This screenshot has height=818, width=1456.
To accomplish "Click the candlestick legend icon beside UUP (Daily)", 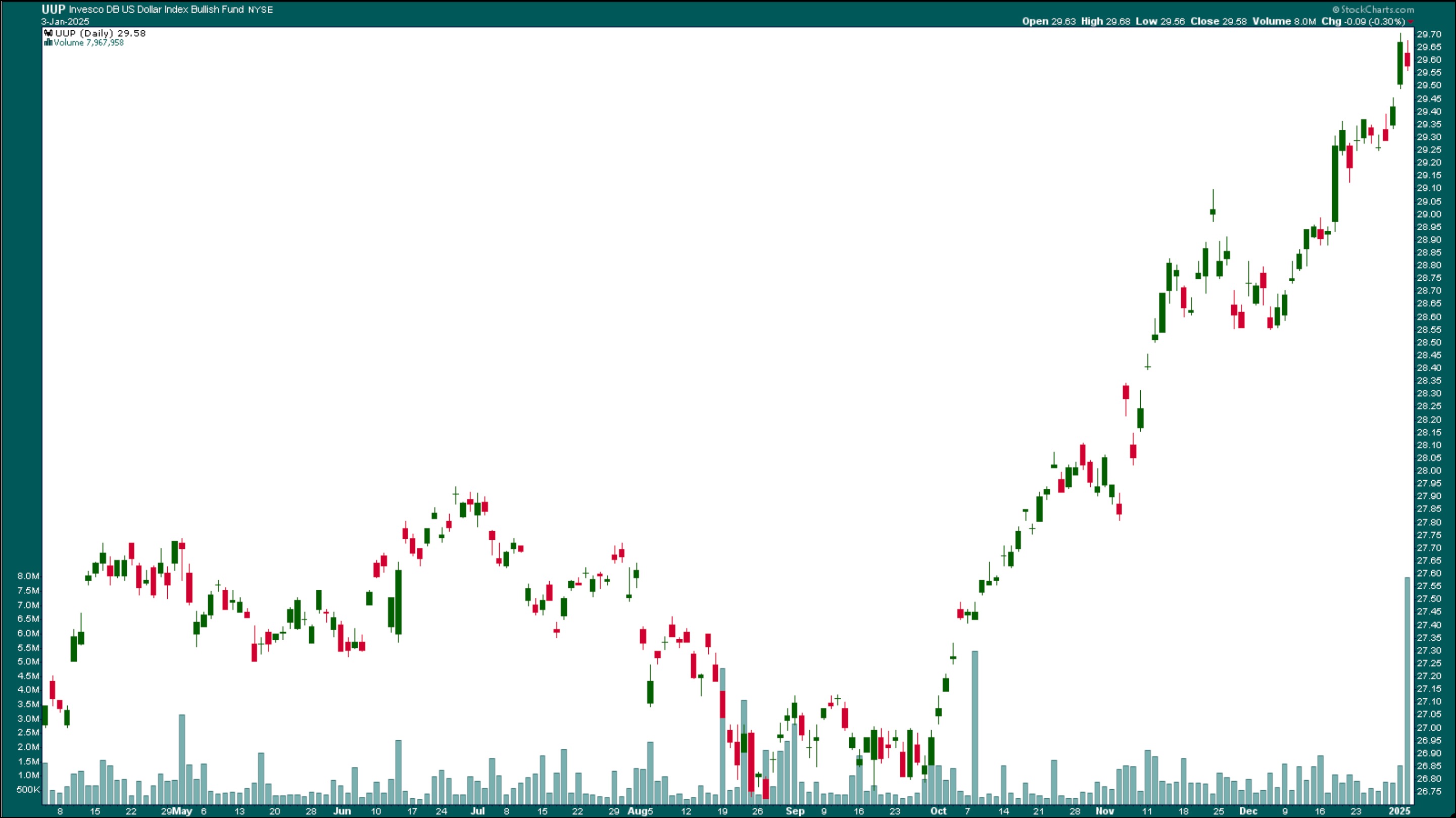I will tap(48, 33).
